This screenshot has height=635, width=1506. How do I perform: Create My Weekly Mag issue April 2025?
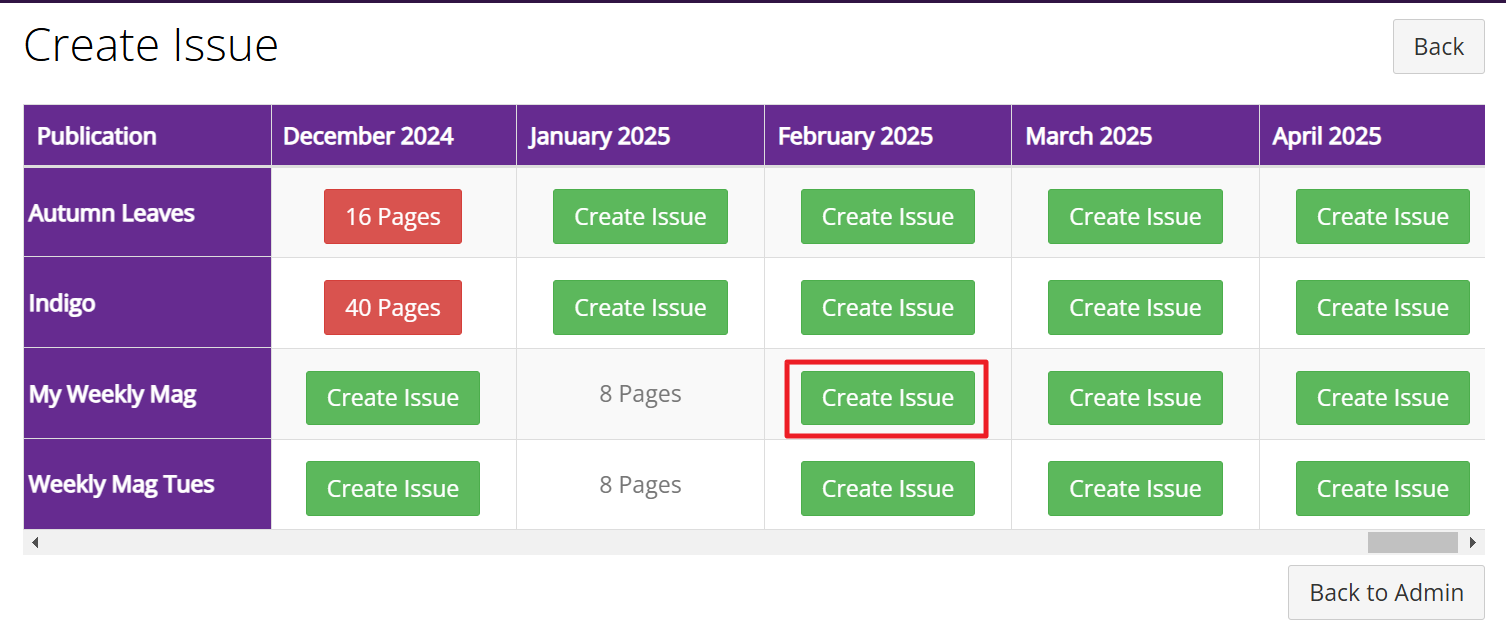tap(1383, 398)
